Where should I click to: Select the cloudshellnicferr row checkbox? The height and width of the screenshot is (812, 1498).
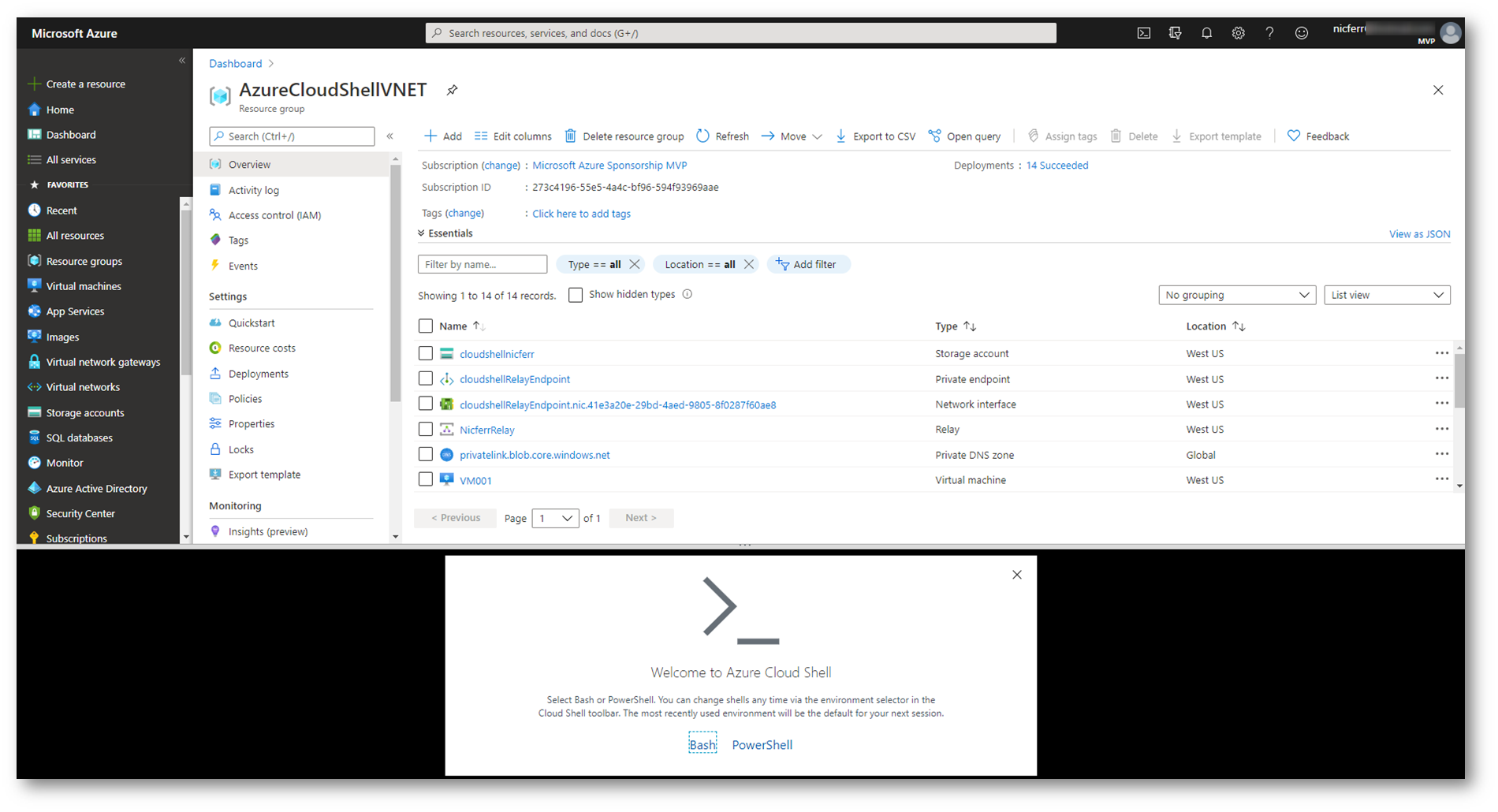tap(426, 354)
